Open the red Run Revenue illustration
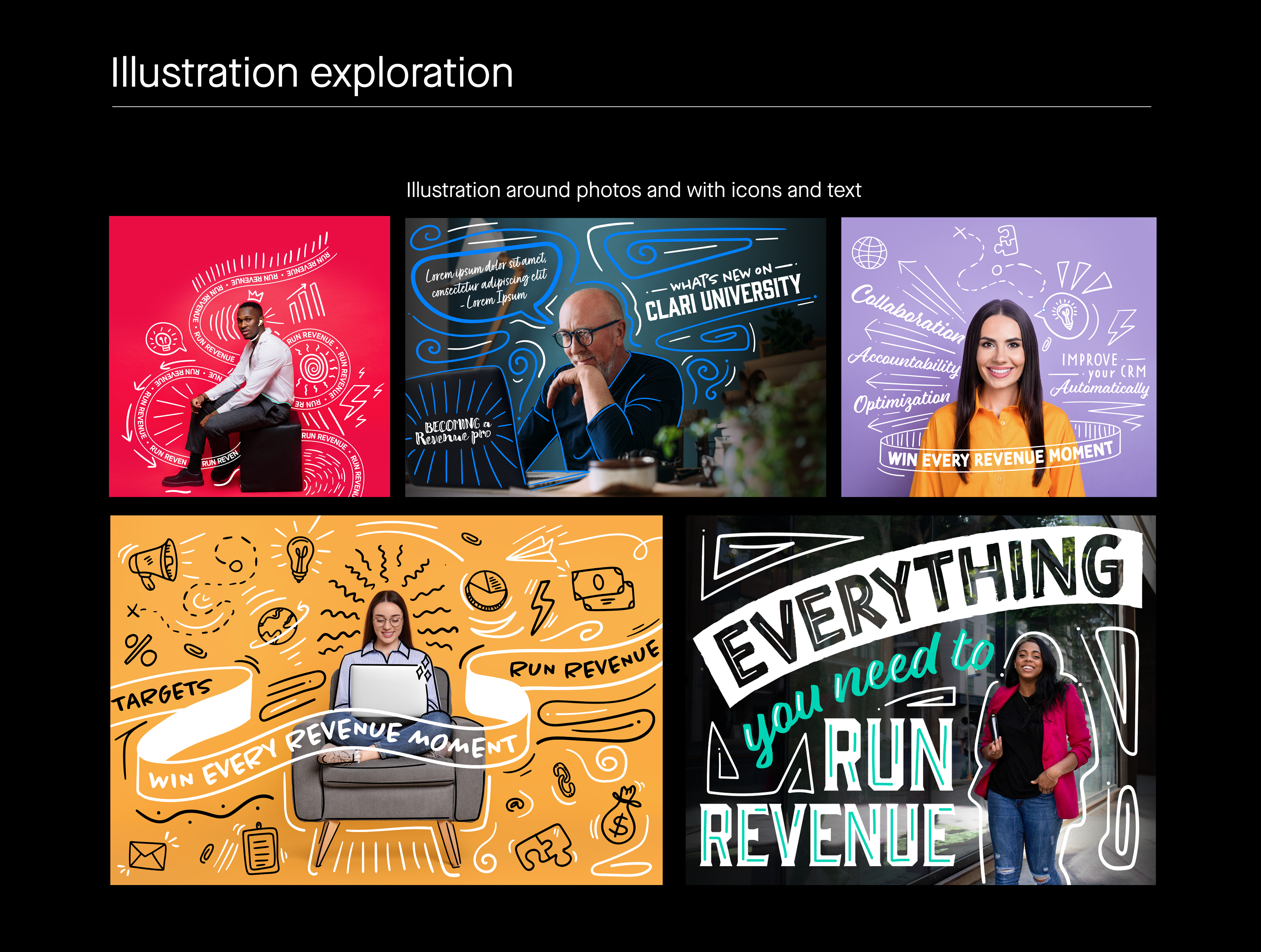Screen dimensions: 1261x952 click(x=249, y=356)
